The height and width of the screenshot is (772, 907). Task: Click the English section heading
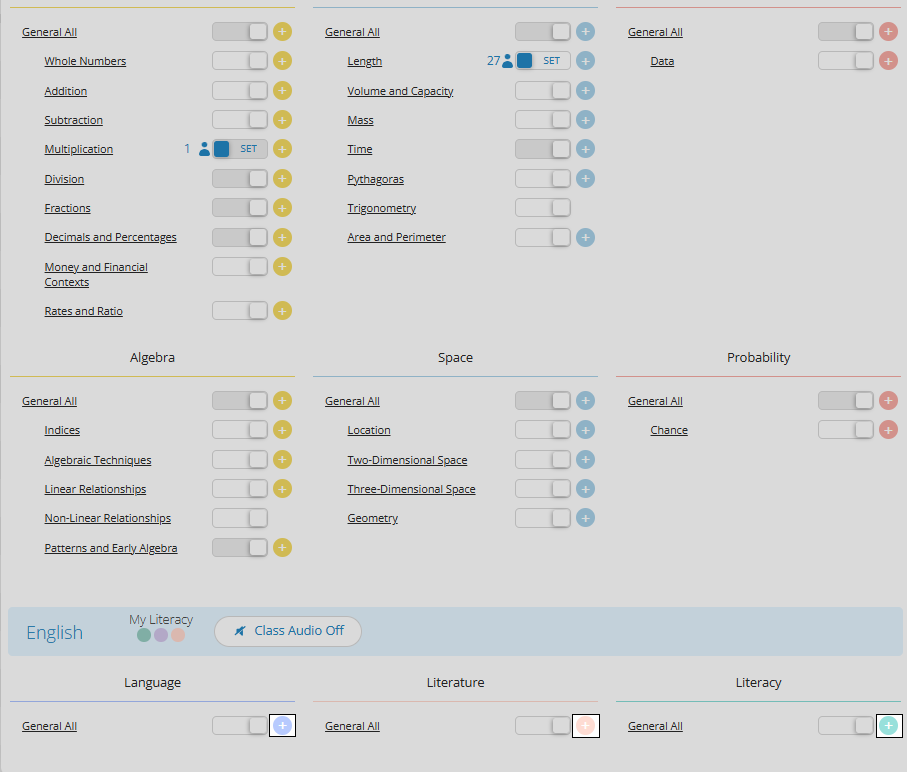pos(54,633)
